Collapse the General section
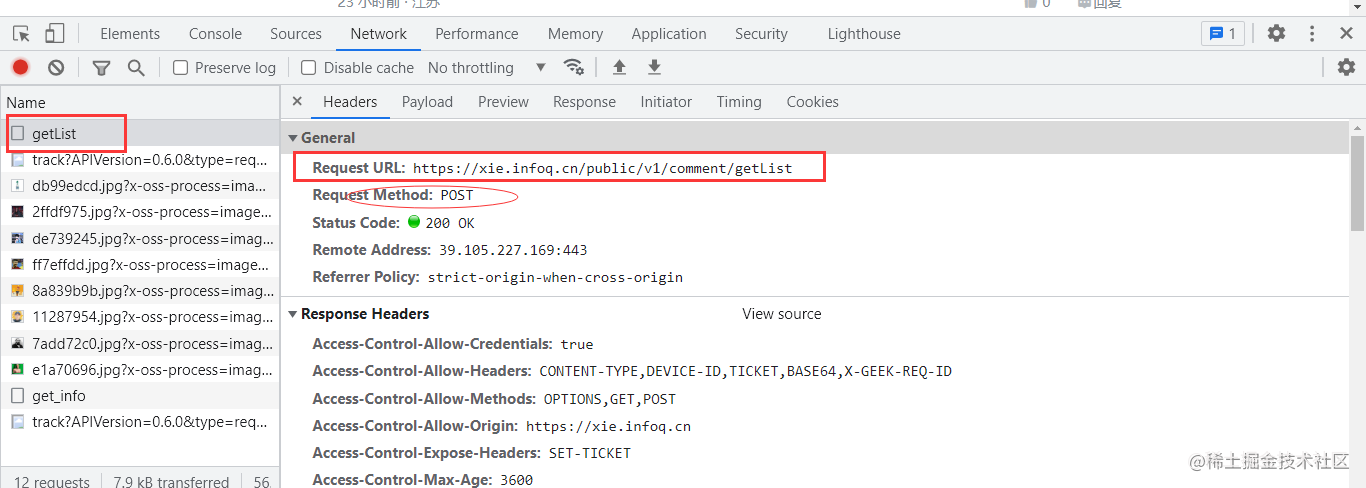The image size is (1366, 488). tap(293, 138)
